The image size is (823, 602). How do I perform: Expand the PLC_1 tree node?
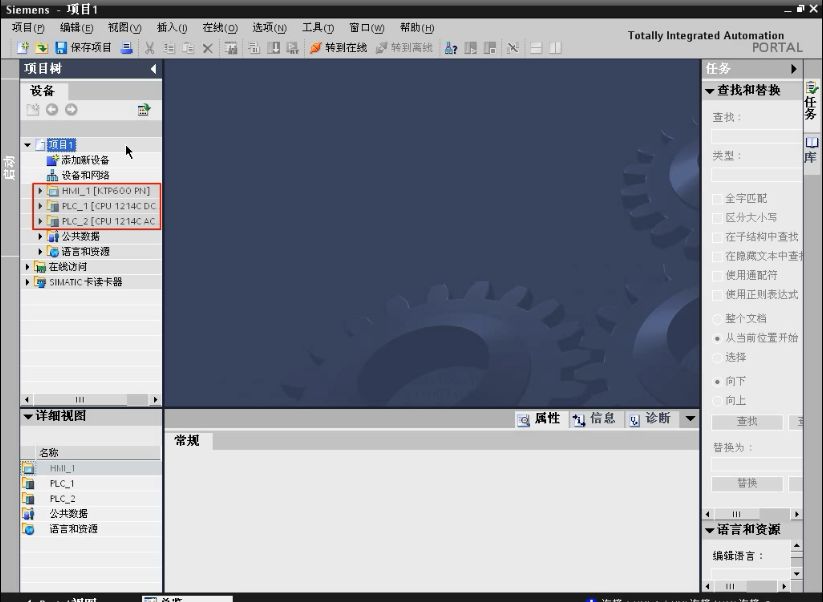coord(40,206)
